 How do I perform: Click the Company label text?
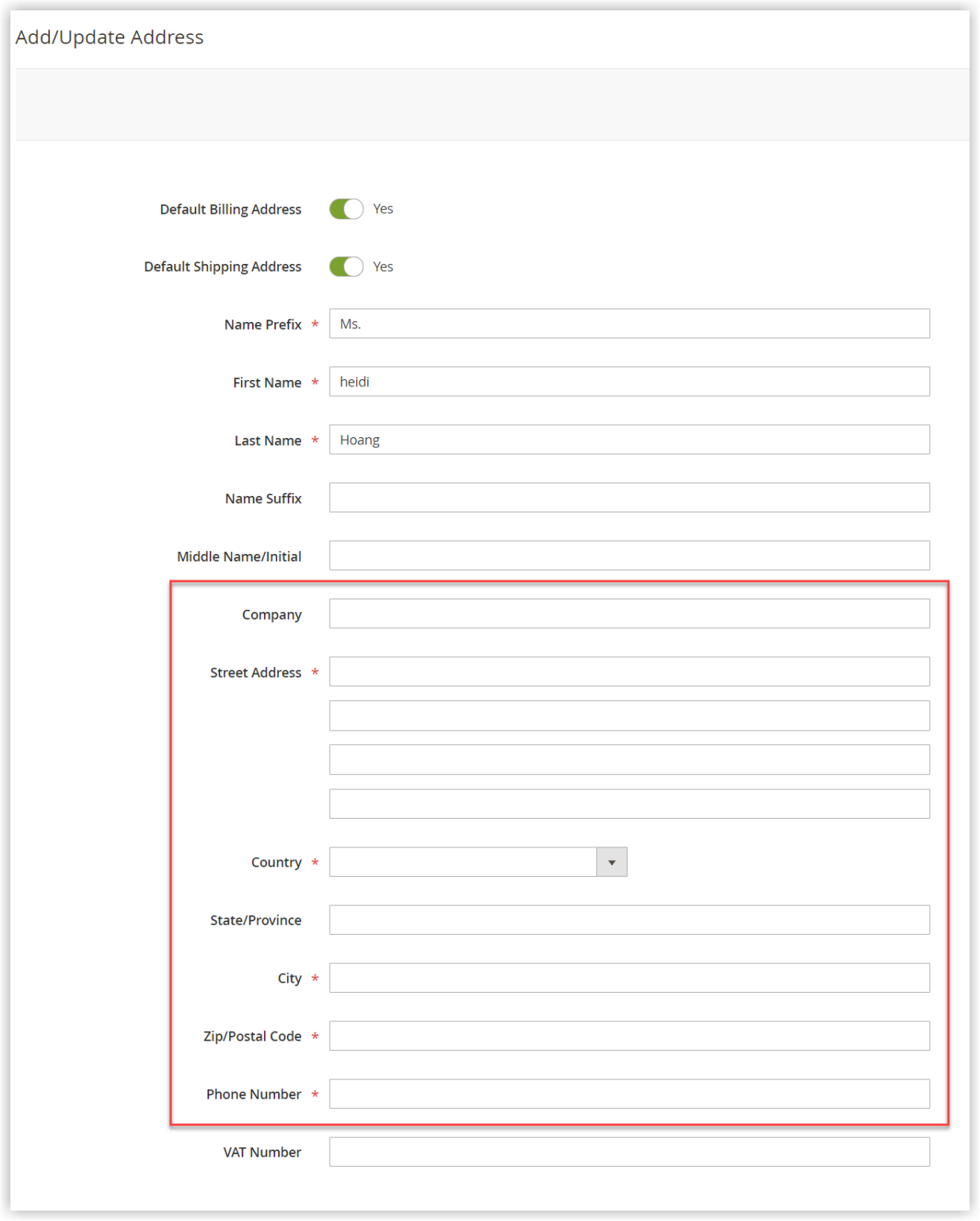272,614
